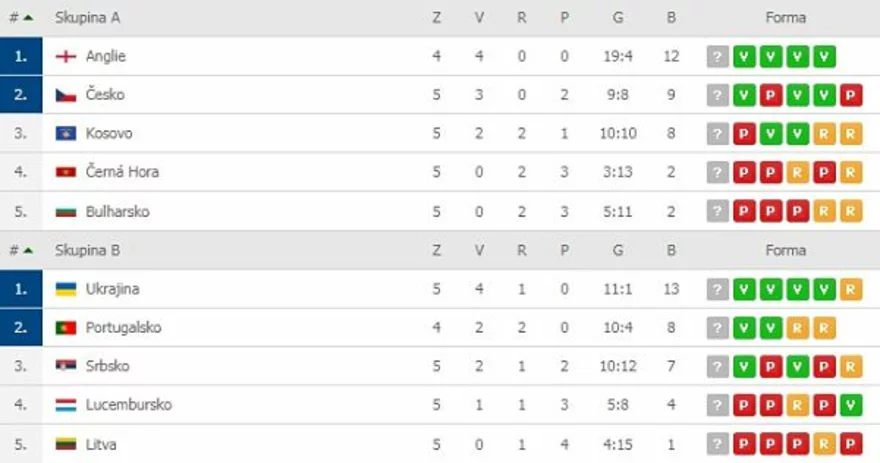Click the Portugal flag icon
This screenshot has height=463, width=880.
pos(66,328)
